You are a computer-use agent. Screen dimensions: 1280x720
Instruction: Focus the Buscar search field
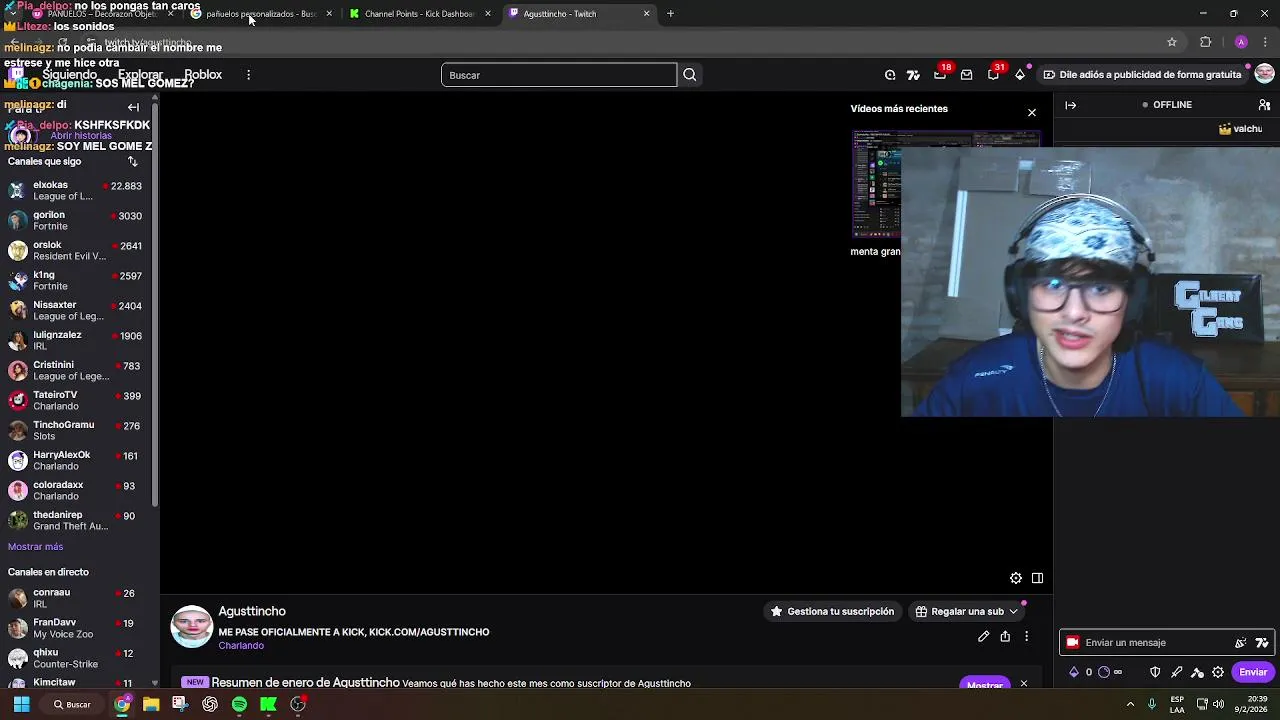[x=559, y=75]
